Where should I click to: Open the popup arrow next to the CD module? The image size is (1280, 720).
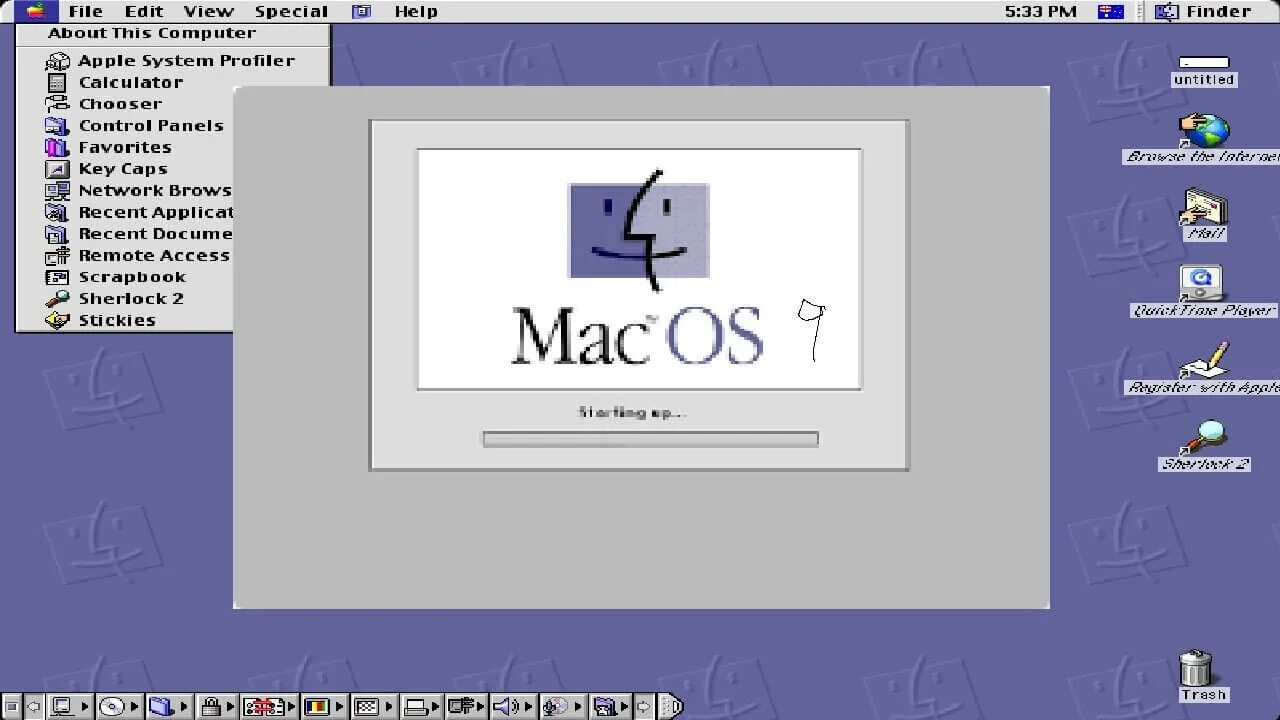point(135,706)
